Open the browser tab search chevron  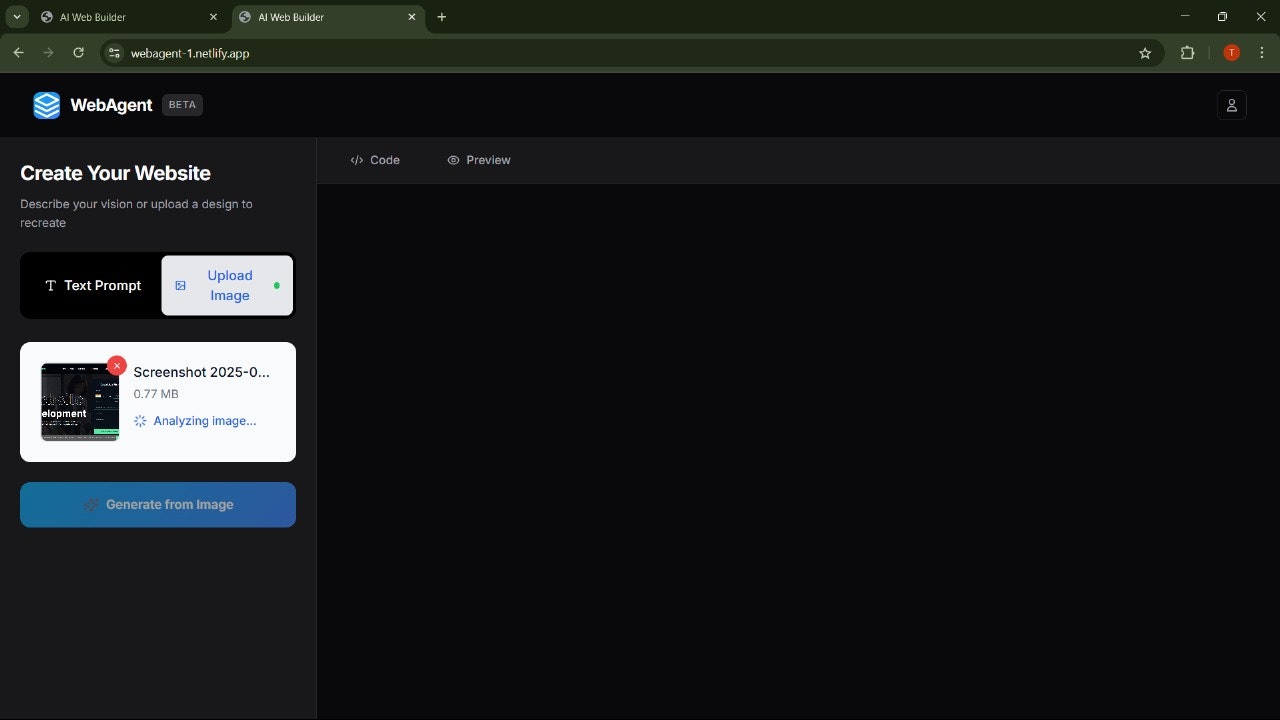(x=15, y=17)
